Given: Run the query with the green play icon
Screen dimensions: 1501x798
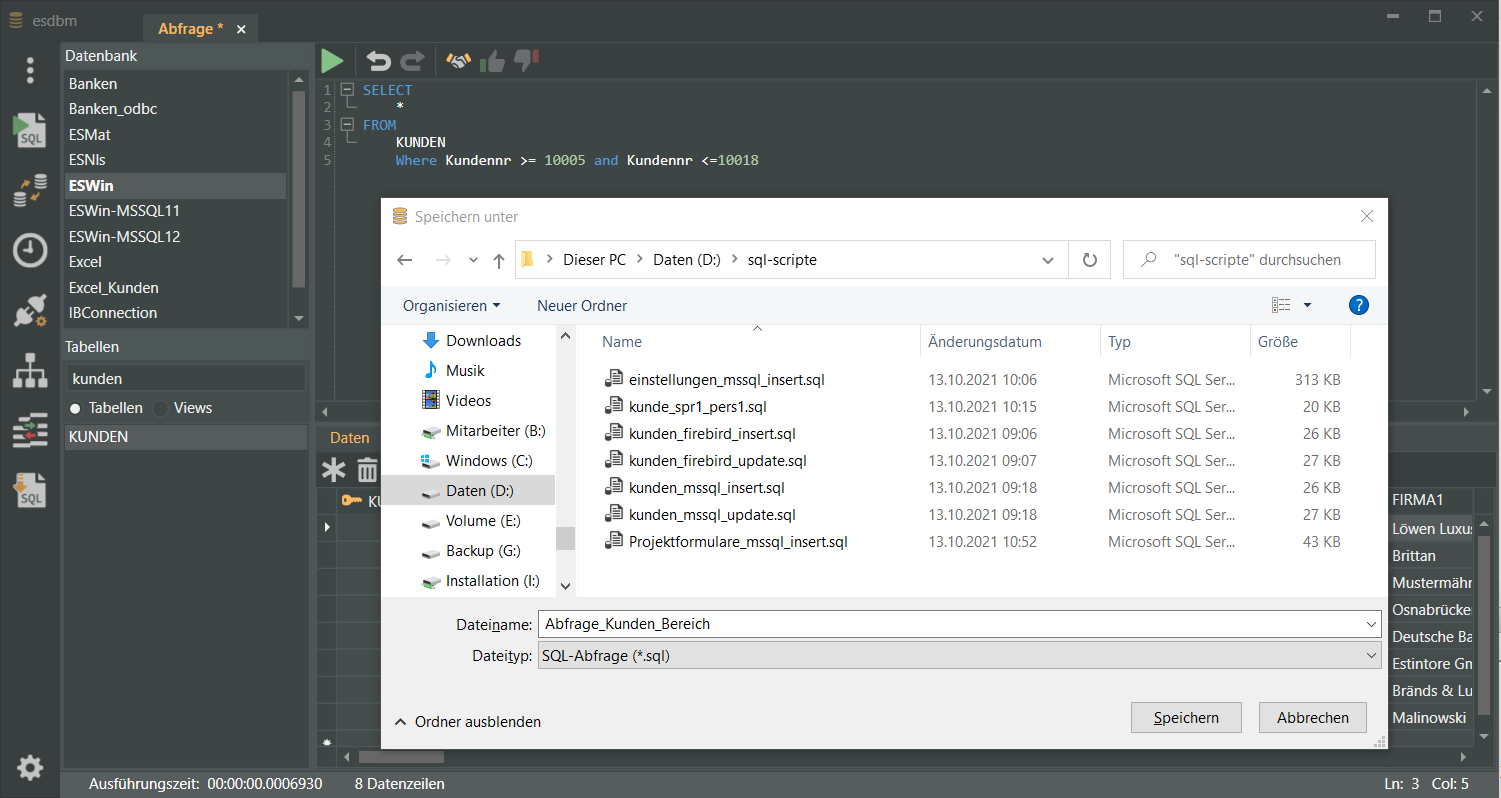Looking at the screenshot, I should pyautogui.click(x=332, y=61).
